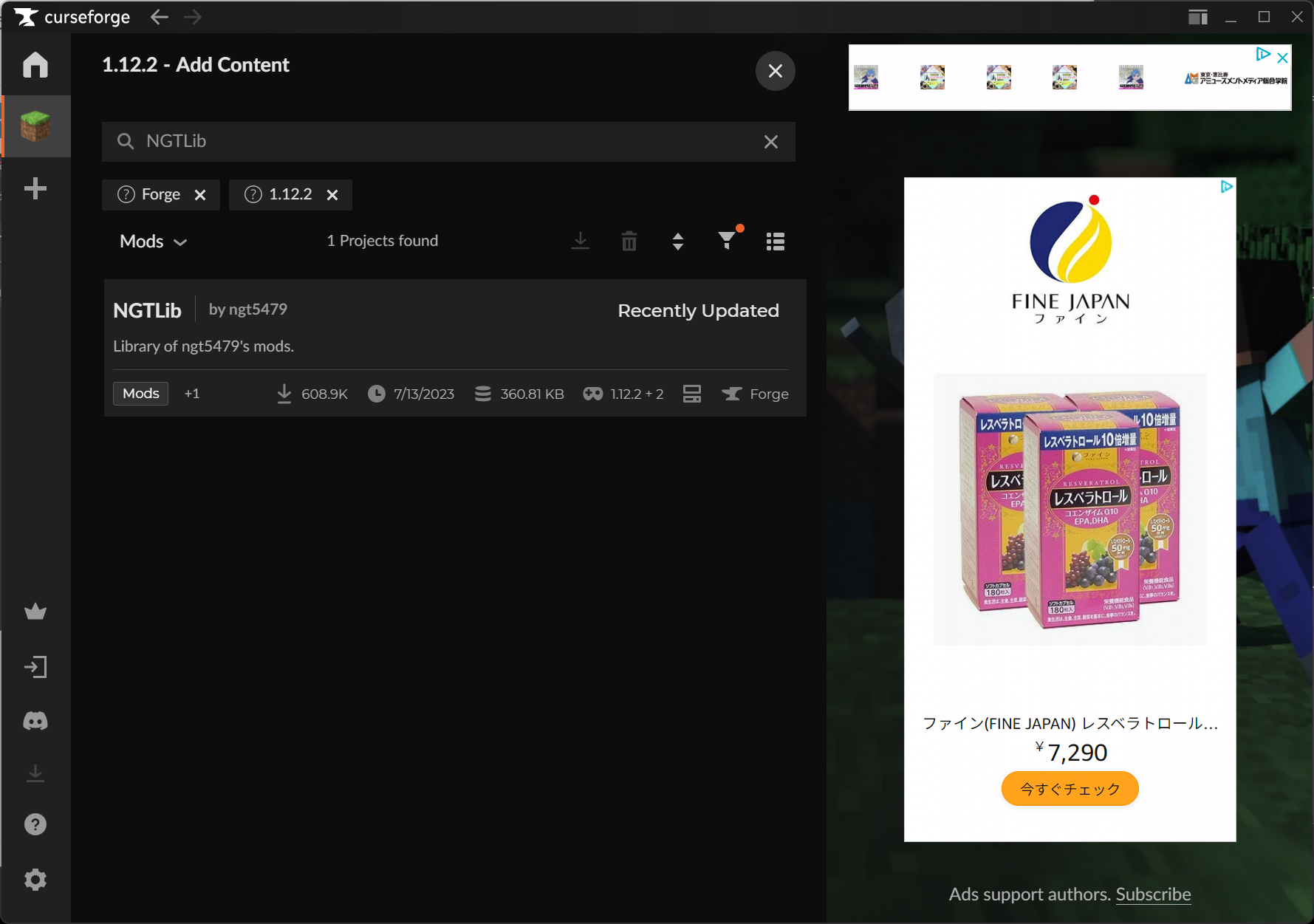Expand the Mods category dropdown
This screenshot has height=924, width=1314.
tap(154, 242)
